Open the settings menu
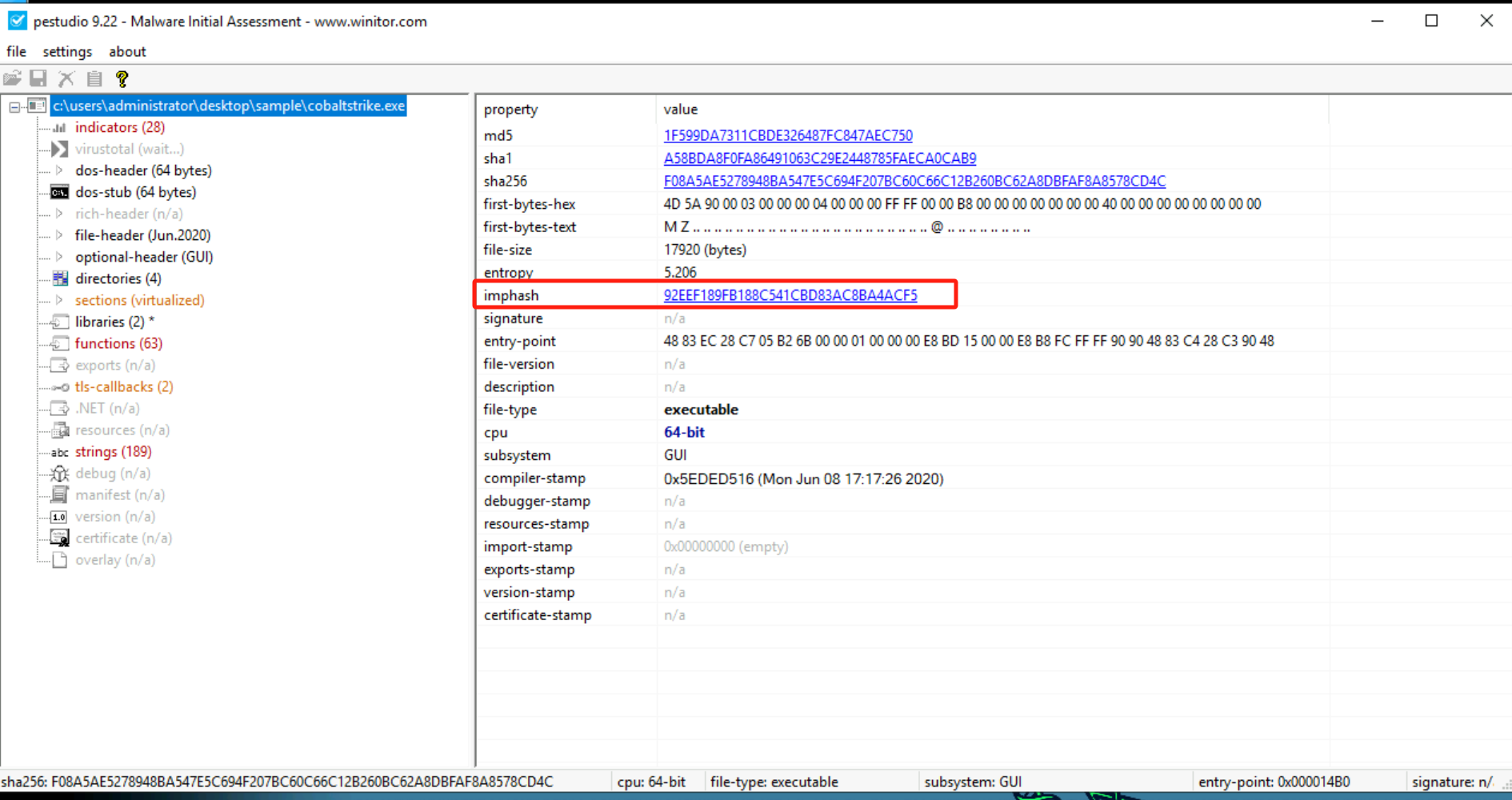 click(67, 51)
